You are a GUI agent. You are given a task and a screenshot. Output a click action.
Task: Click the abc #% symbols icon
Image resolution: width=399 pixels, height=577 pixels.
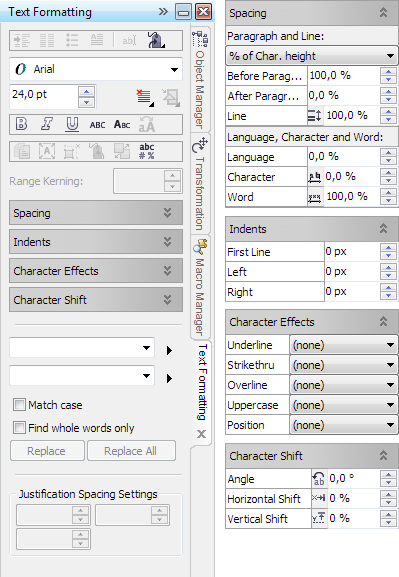tap(146, 151)
